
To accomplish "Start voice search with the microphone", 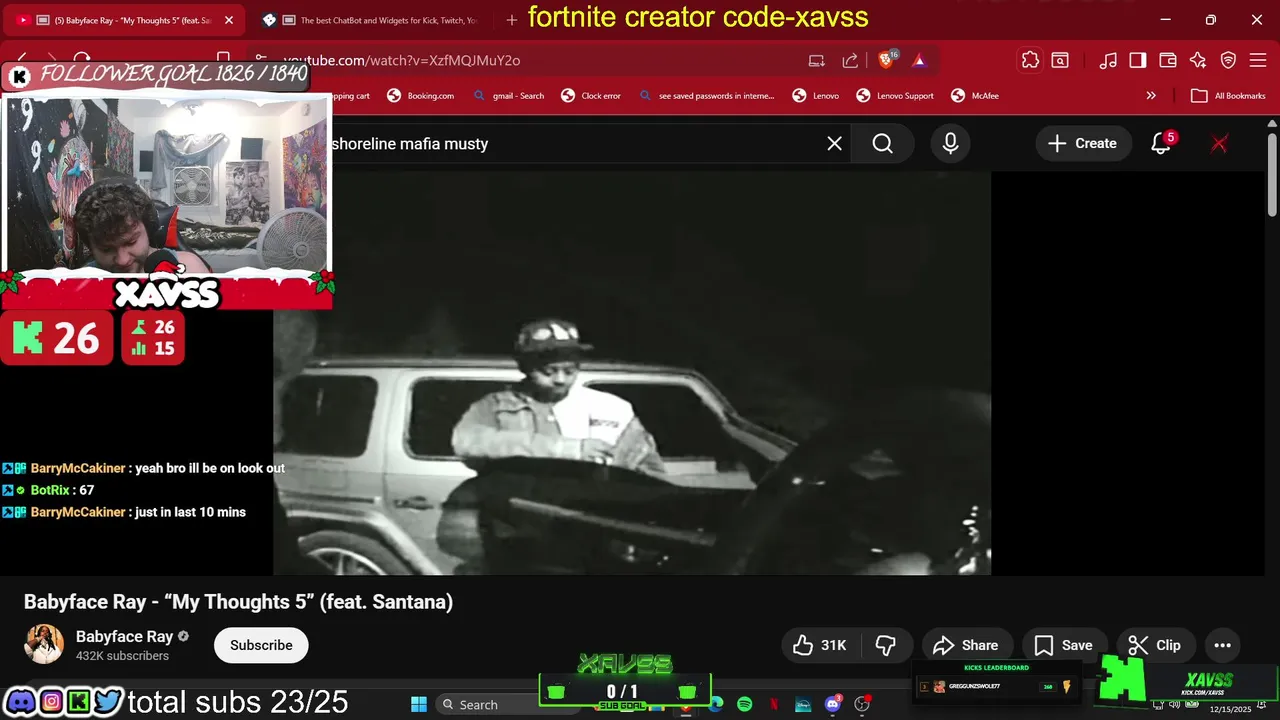I will (x=950, y=143).
